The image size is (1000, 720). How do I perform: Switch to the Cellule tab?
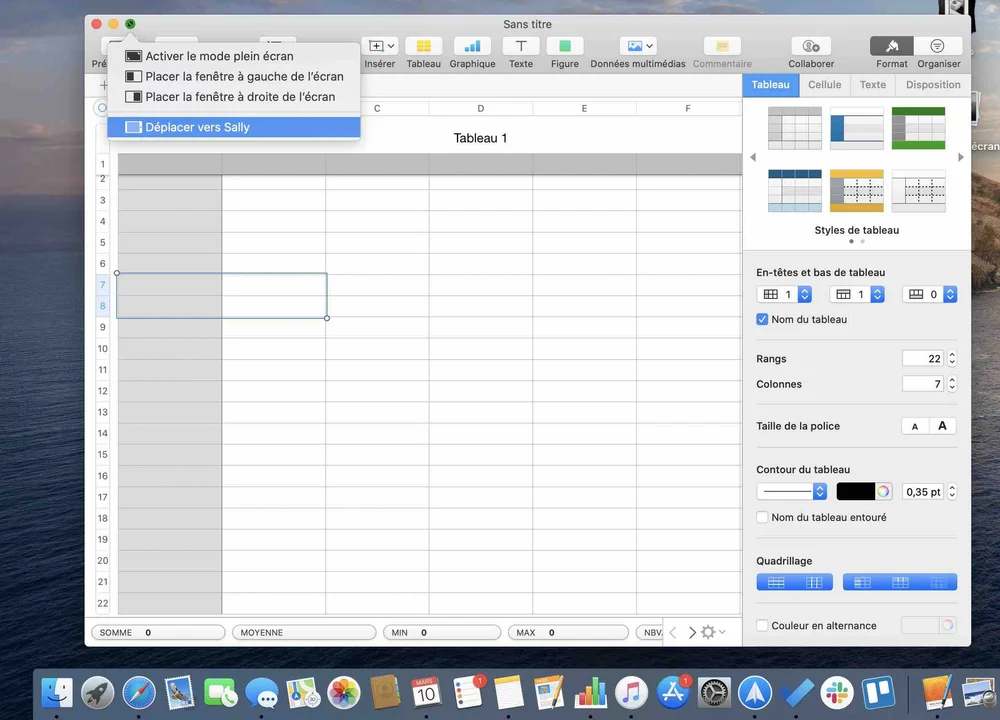(x=824, y=85)
